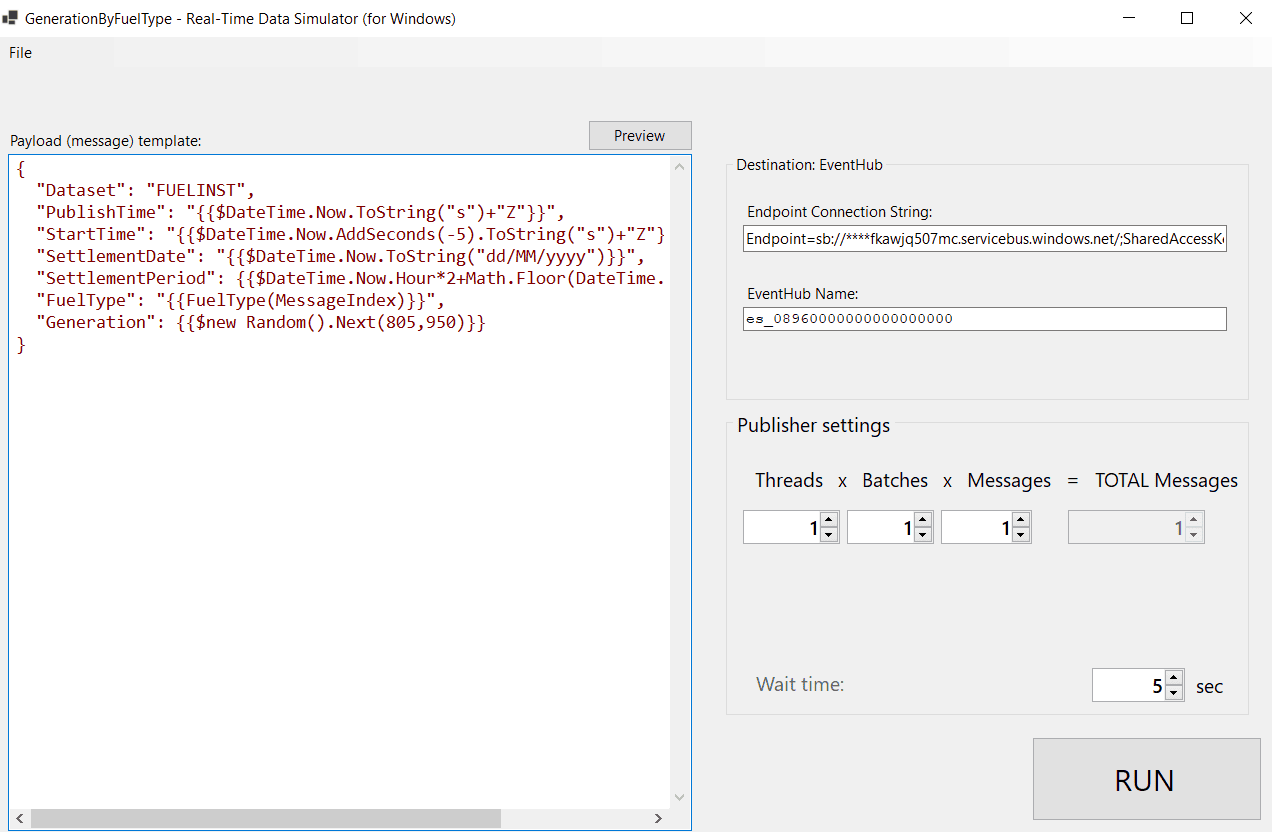Click the payload scrollbar down arrow
Screen dimensions: 1272x832
click(x=680, y=797)
